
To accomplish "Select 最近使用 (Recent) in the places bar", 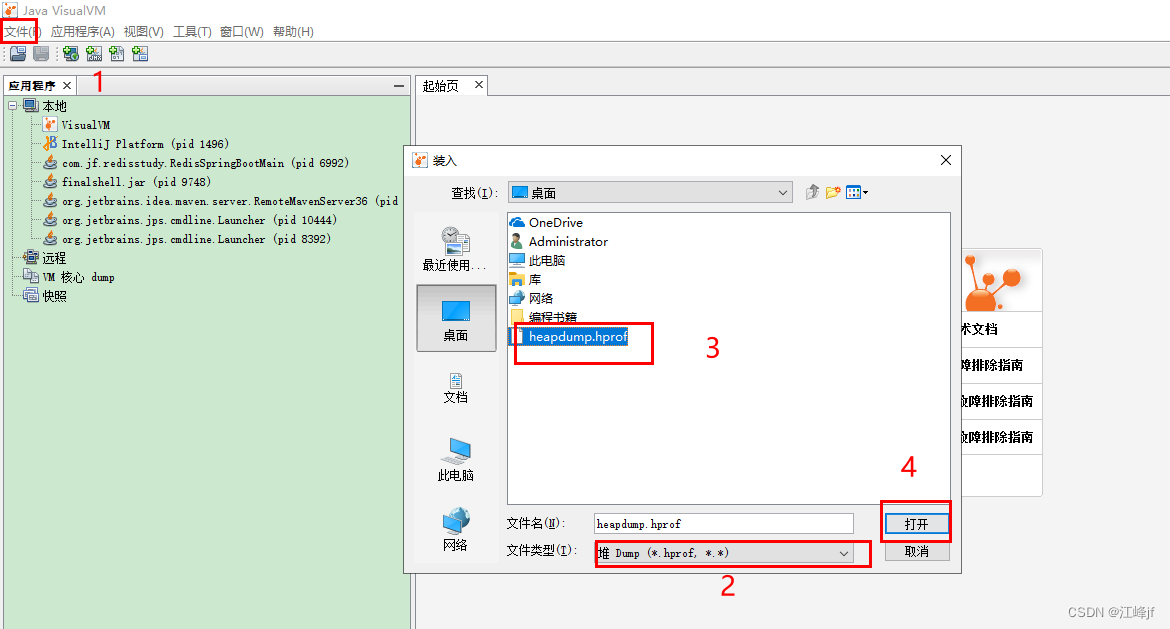I will click(x=455, y=249).
